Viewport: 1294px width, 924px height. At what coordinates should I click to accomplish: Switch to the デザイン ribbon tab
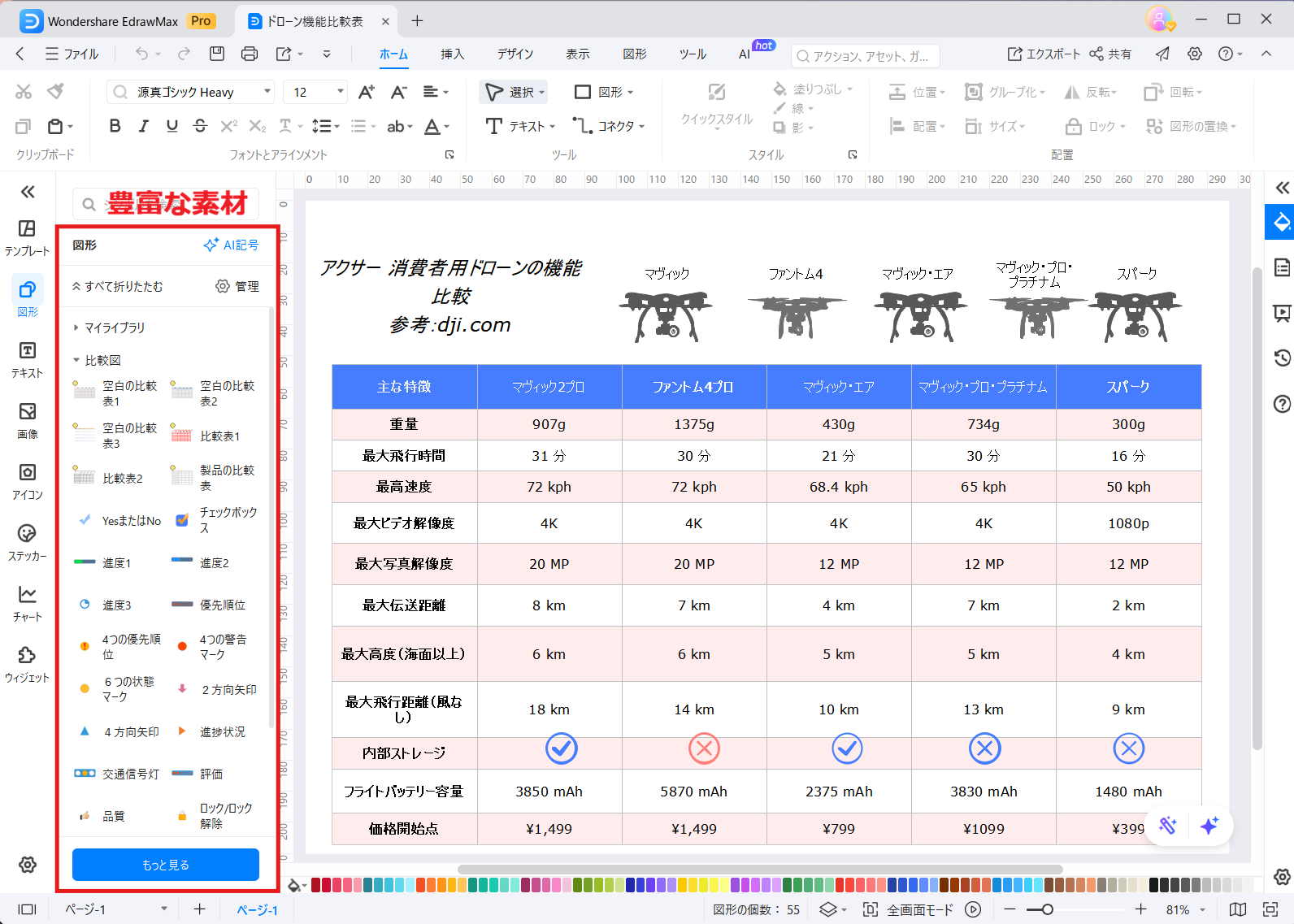pyautogui.click(x=515, y=54)
